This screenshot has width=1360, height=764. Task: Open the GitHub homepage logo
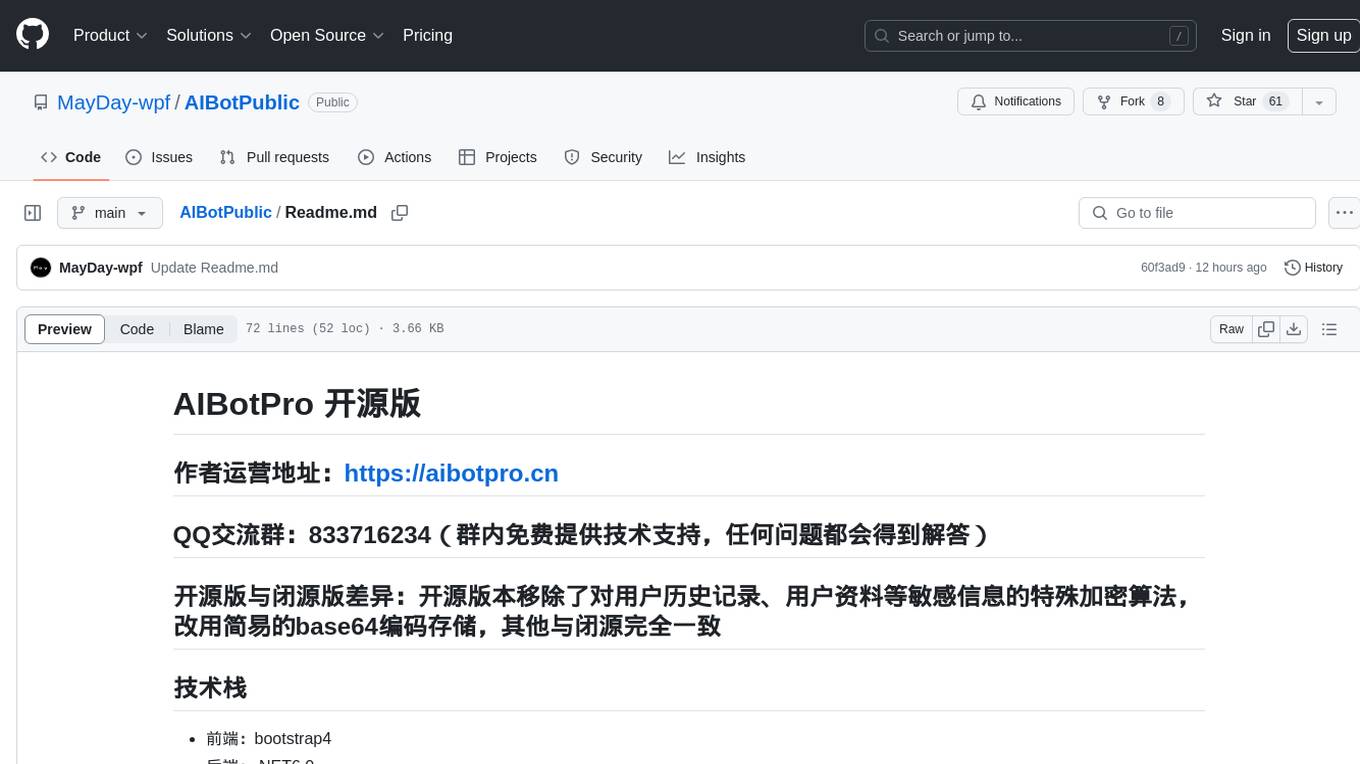pyautogui.click(x=32, y=35)
